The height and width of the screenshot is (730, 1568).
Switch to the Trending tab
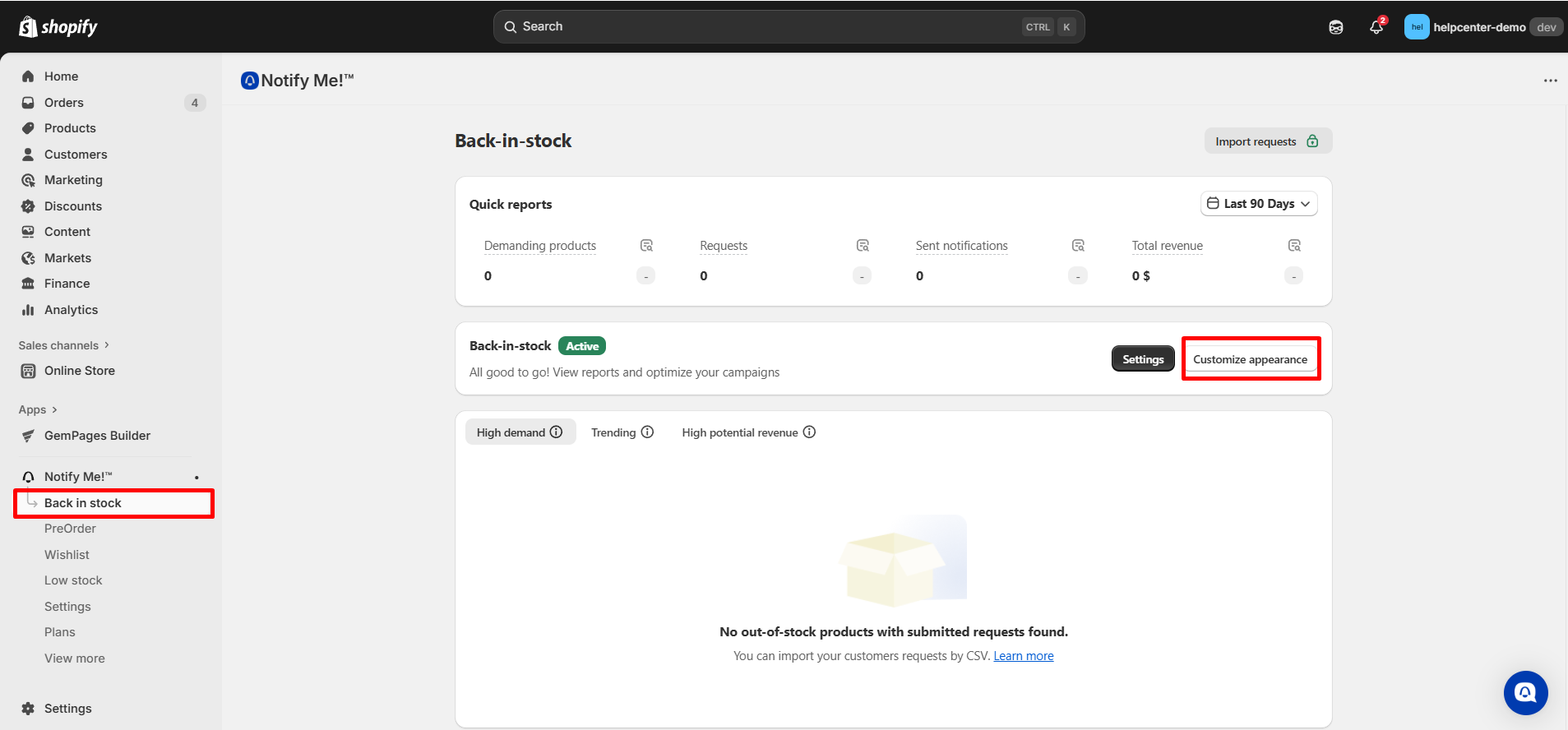point(613,432)
